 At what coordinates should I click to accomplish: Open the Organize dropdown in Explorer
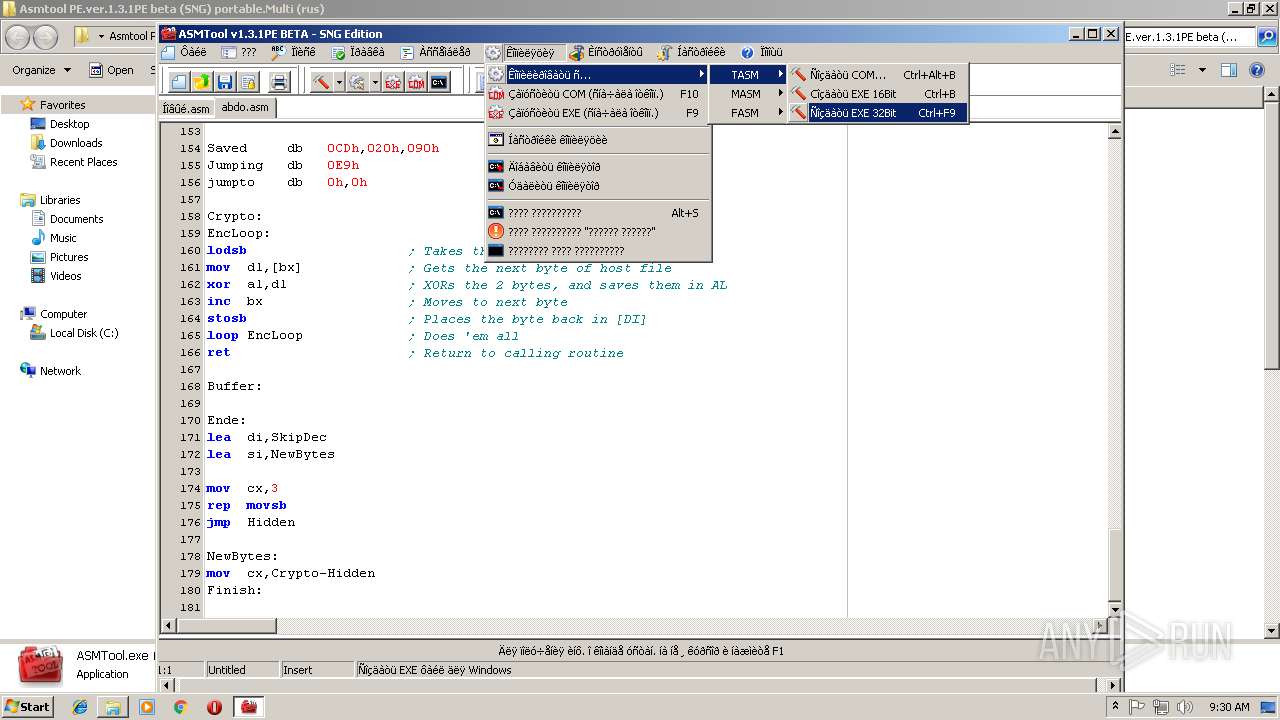(41, 70)
